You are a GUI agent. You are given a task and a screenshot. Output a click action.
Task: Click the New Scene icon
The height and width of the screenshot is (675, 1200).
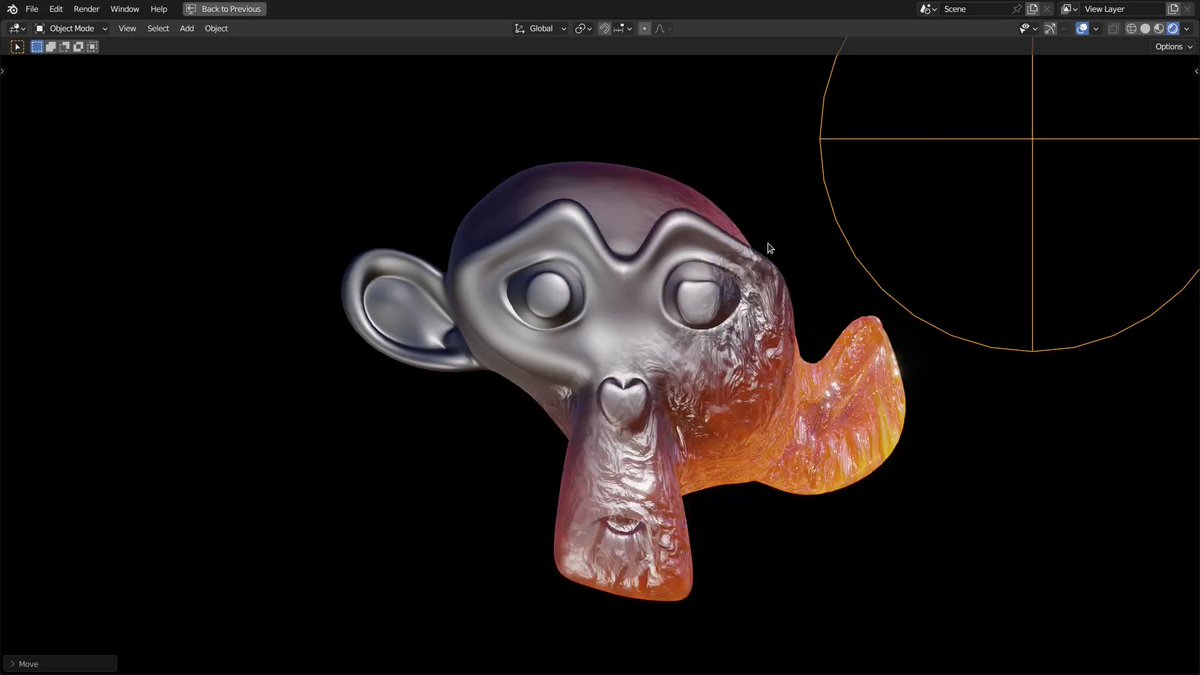point(1032,9)
